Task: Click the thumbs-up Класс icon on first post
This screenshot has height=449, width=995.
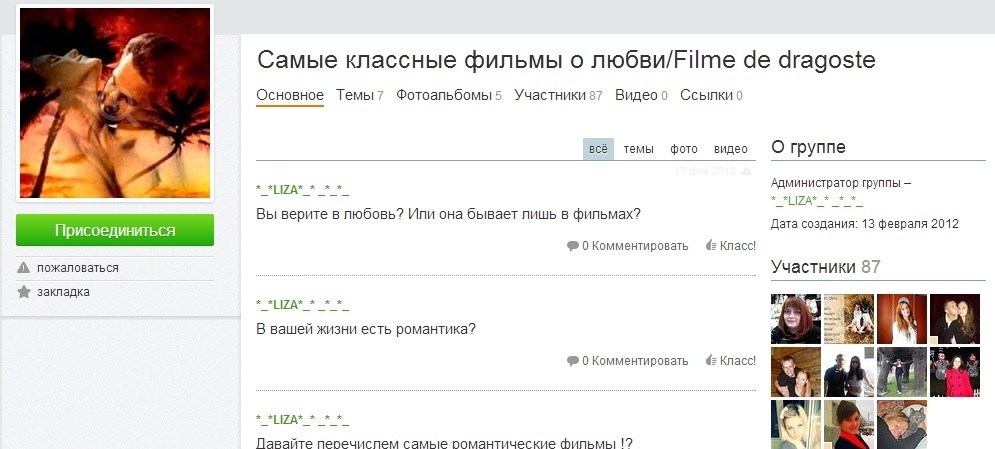Action: pyautogui.click(x=711, y=246)
